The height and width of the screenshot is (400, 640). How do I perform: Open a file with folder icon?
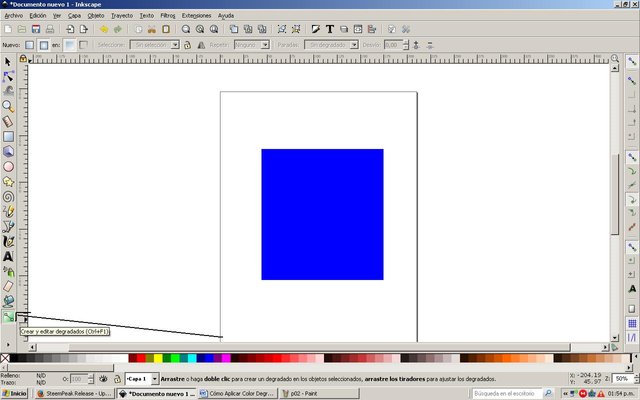pyautogui.click(x=22, y=29)
